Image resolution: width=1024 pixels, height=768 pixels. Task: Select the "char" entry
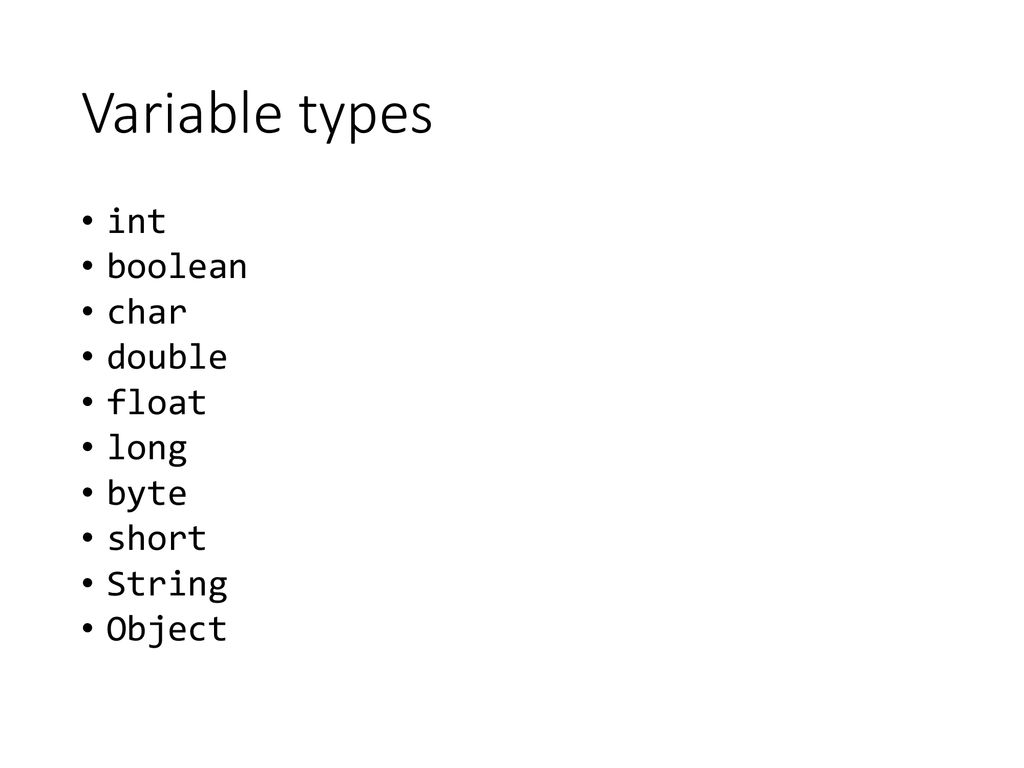[147, 312]
